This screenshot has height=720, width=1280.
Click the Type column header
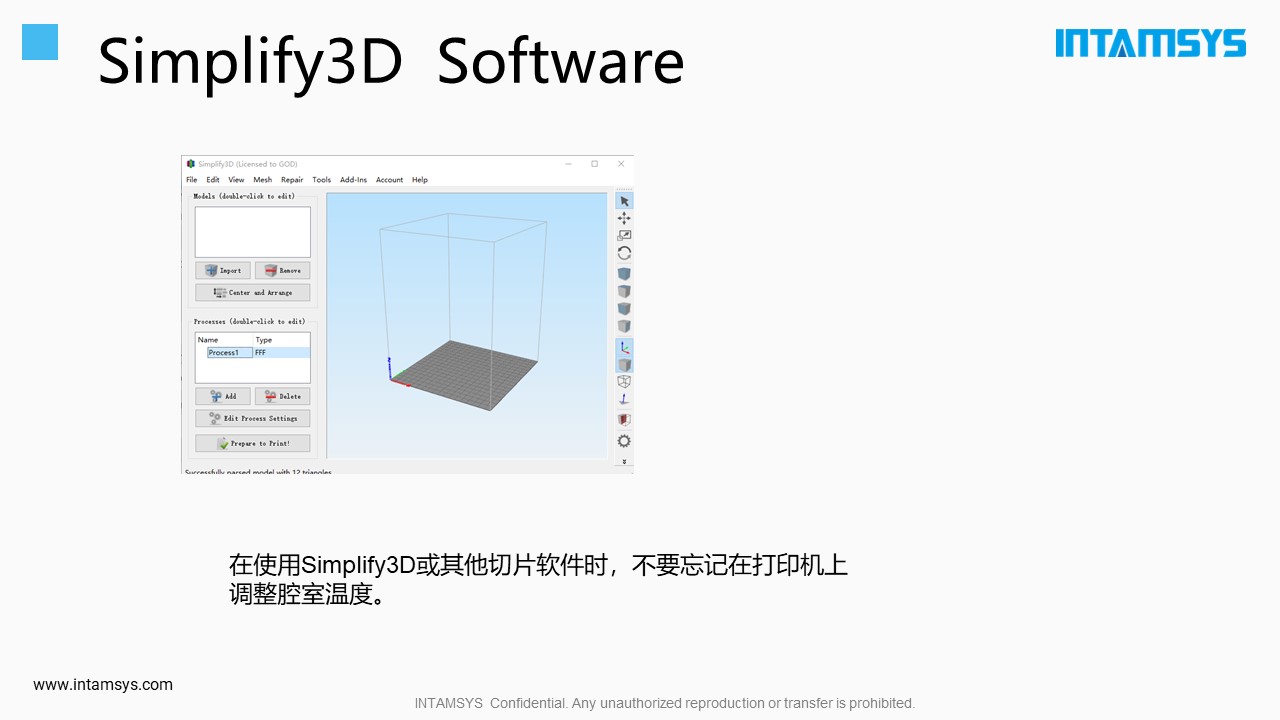click(x=264, y=340)
